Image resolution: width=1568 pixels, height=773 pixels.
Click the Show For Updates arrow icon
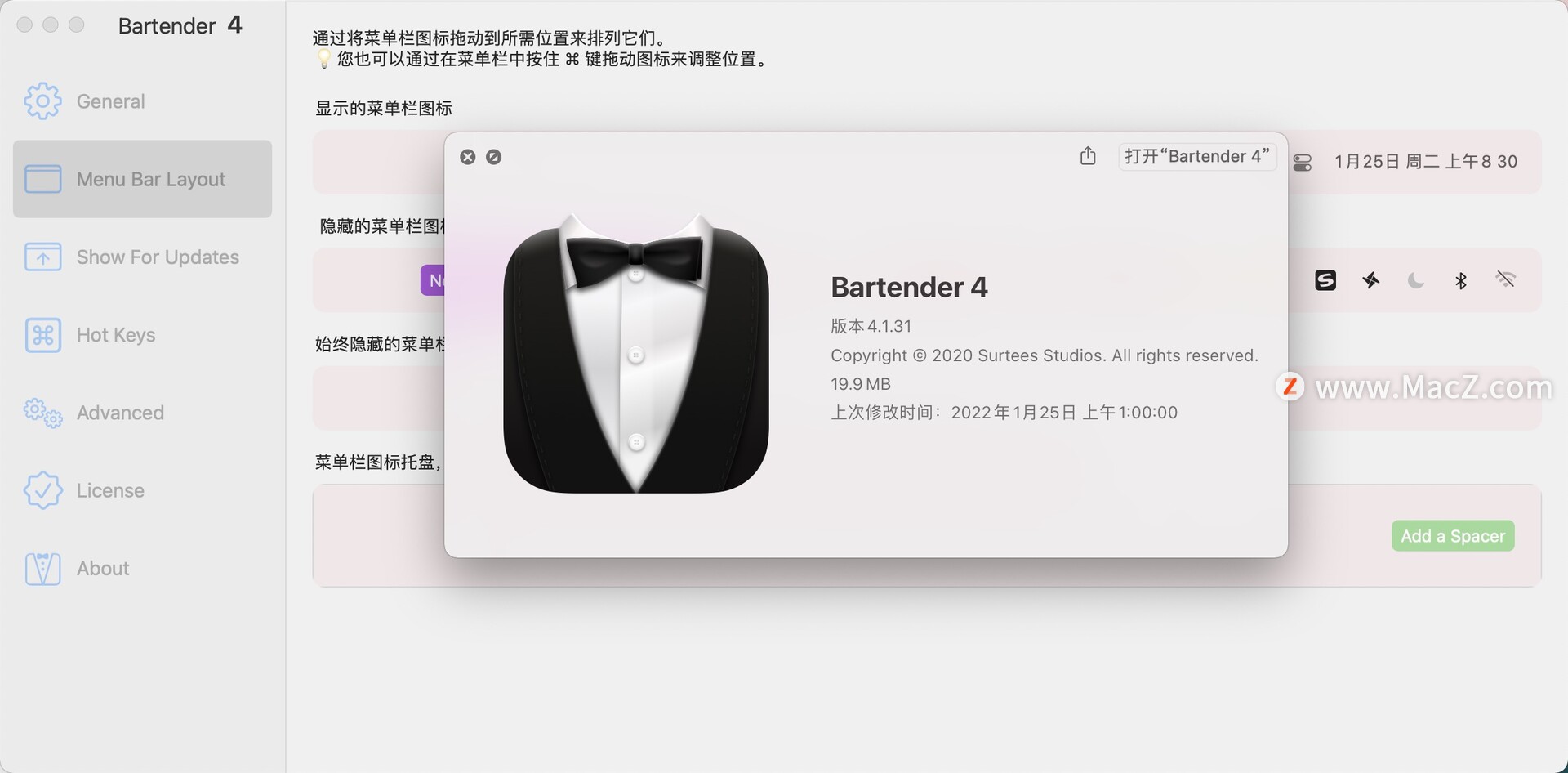[42, 257]
